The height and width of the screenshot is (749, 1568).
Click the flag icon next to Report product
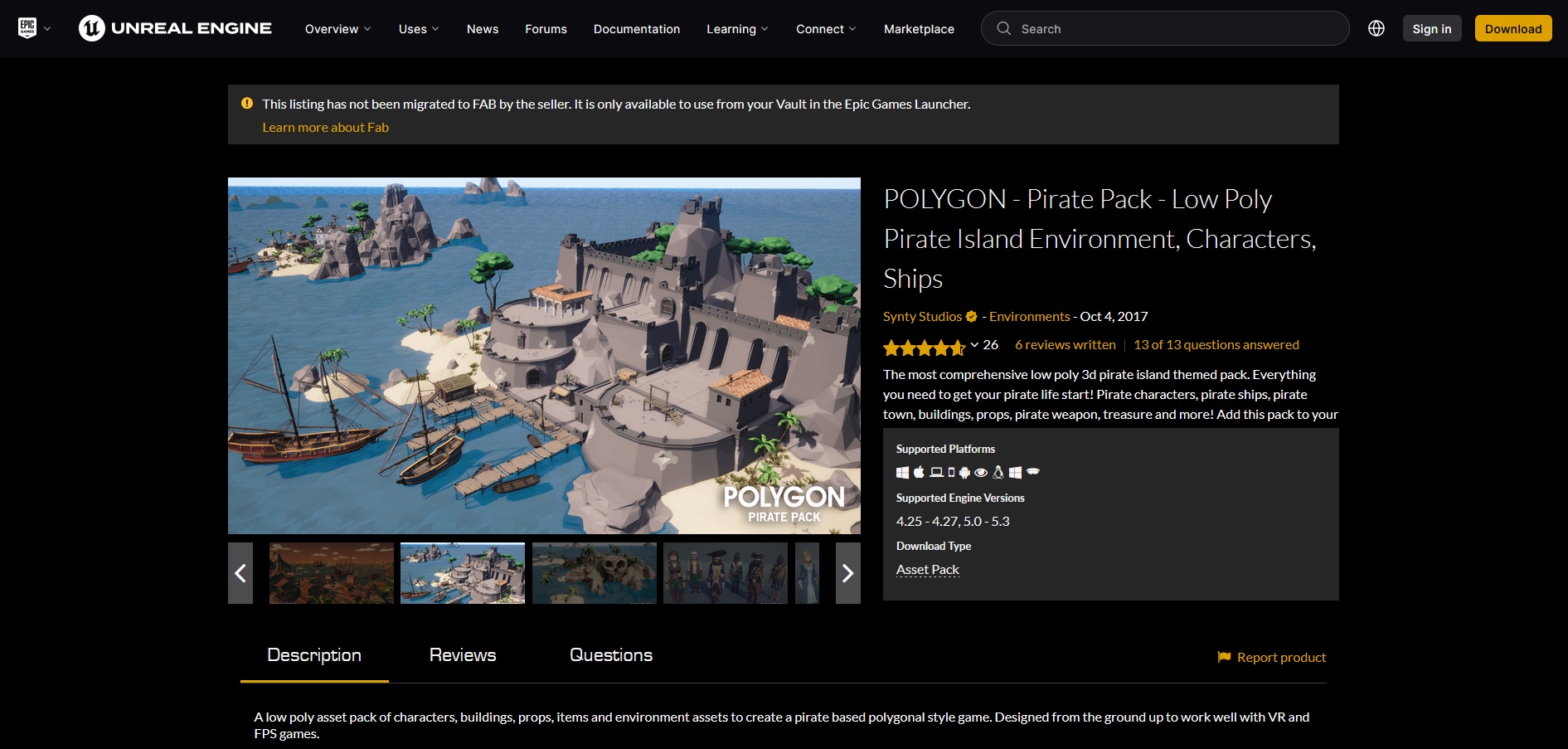[x=1224, y=657]
